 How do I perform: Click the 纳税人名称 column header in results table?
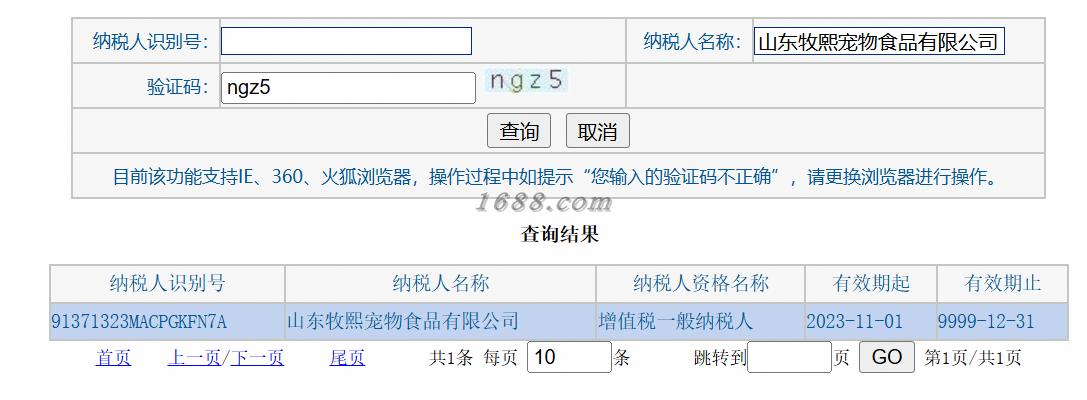click(x=440, y=284)
